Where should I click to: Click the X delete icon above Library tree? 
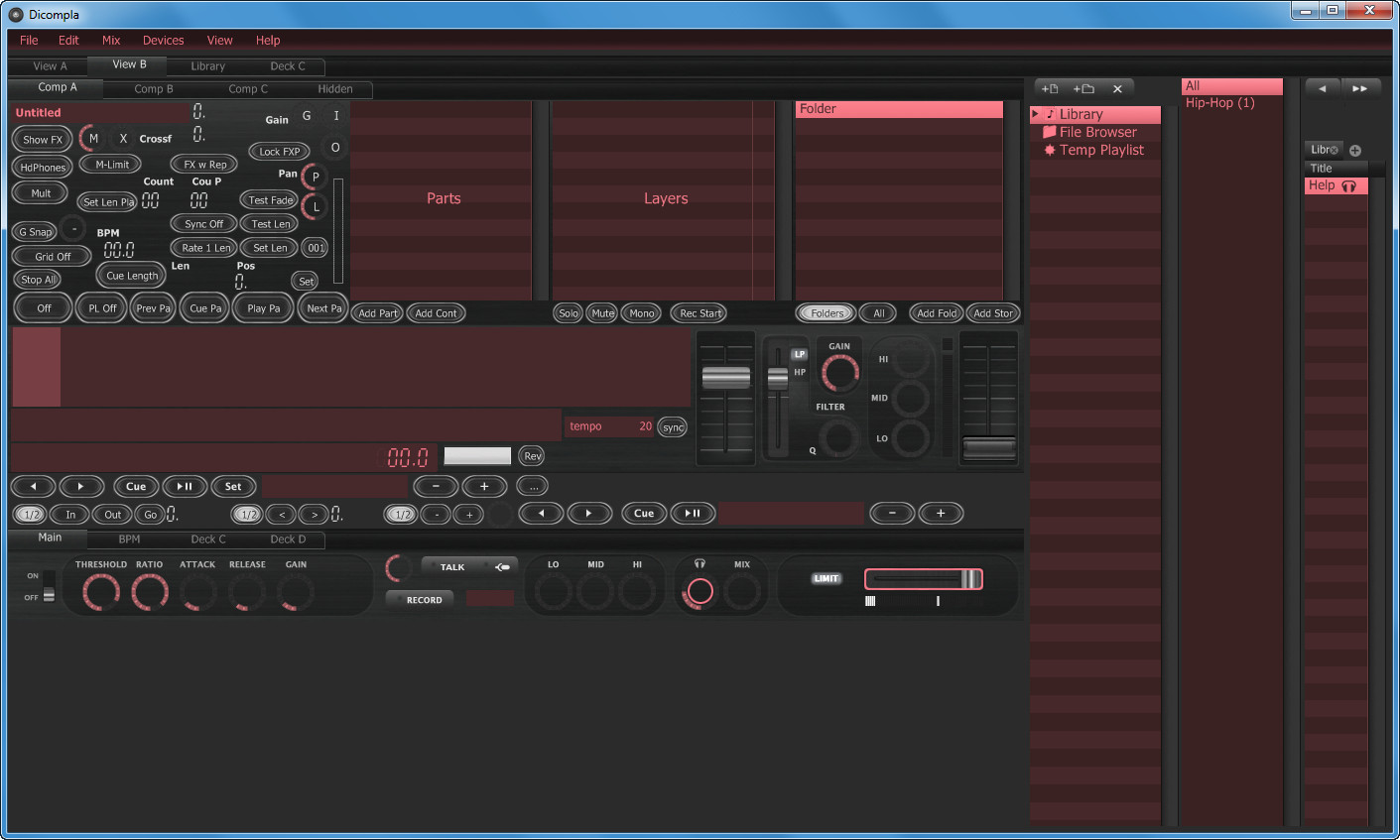tap(1117, 88)
